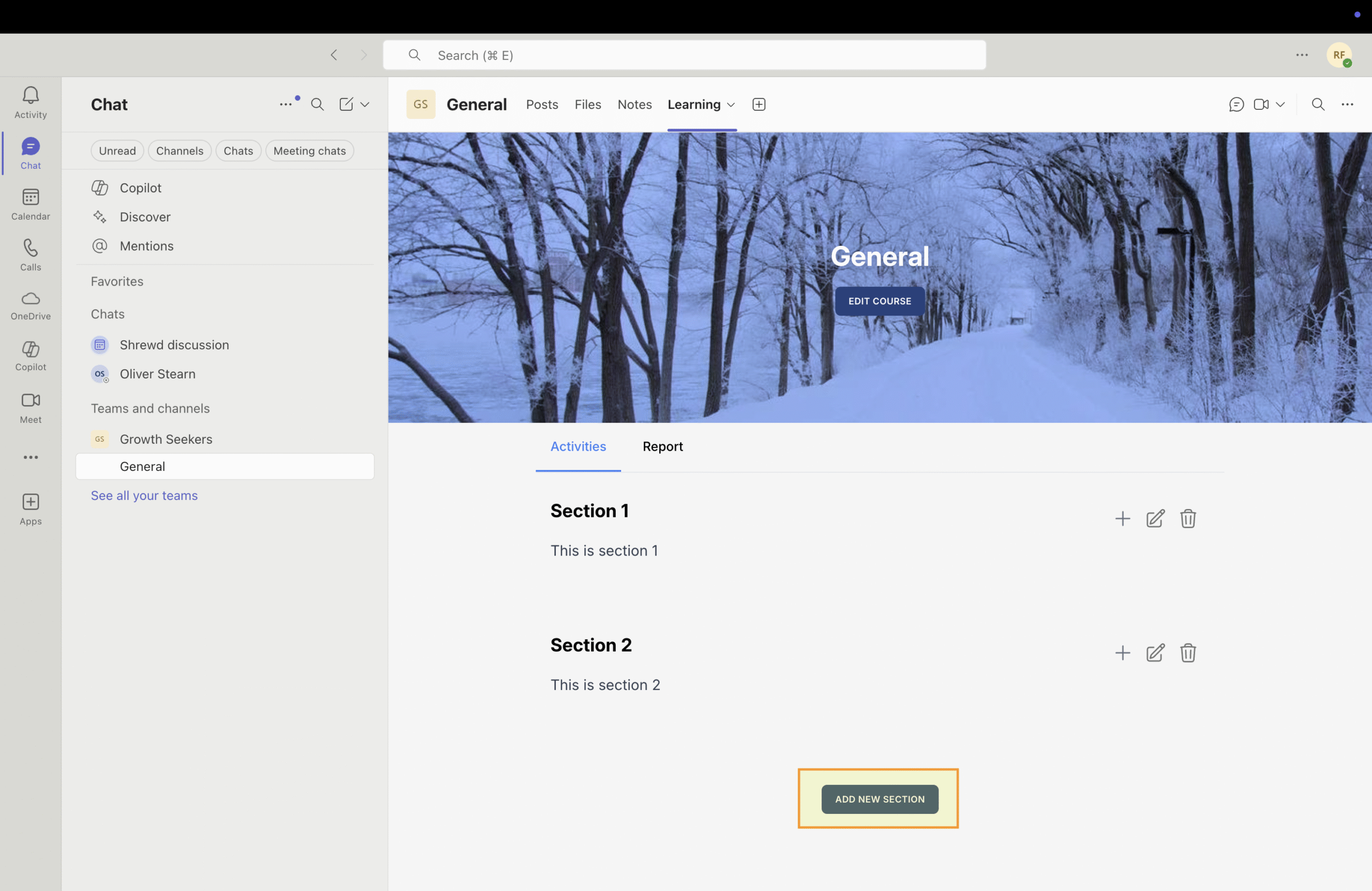Open Calendar in the left rail
The image size is (1372, 891).
(x=31, y=204)
